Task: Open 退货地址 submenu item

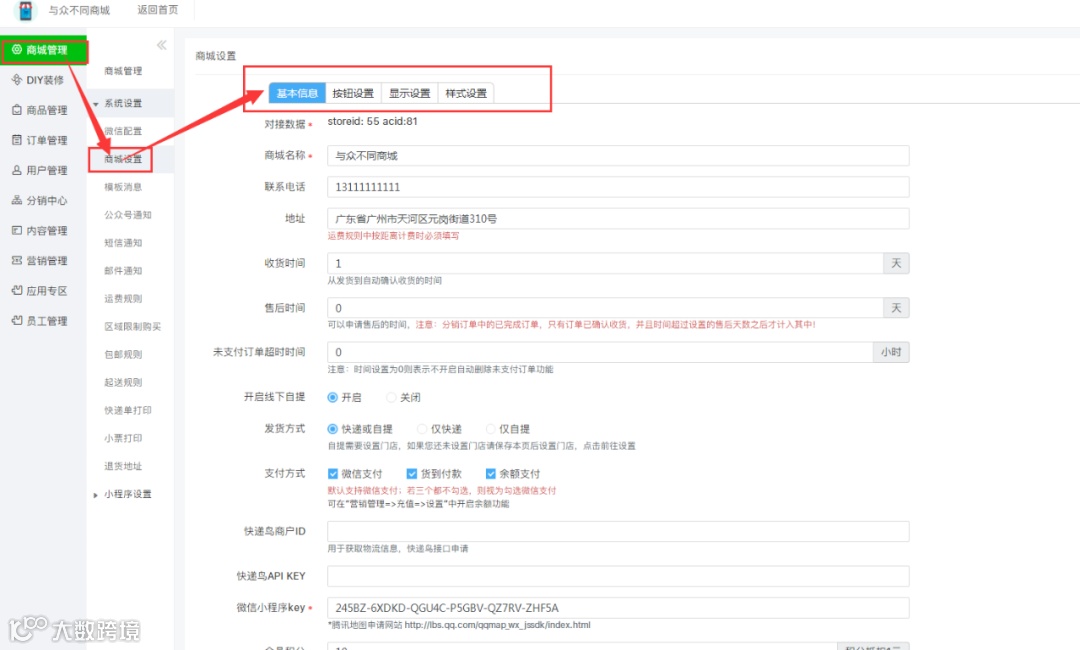Action: tap(123, 466)
